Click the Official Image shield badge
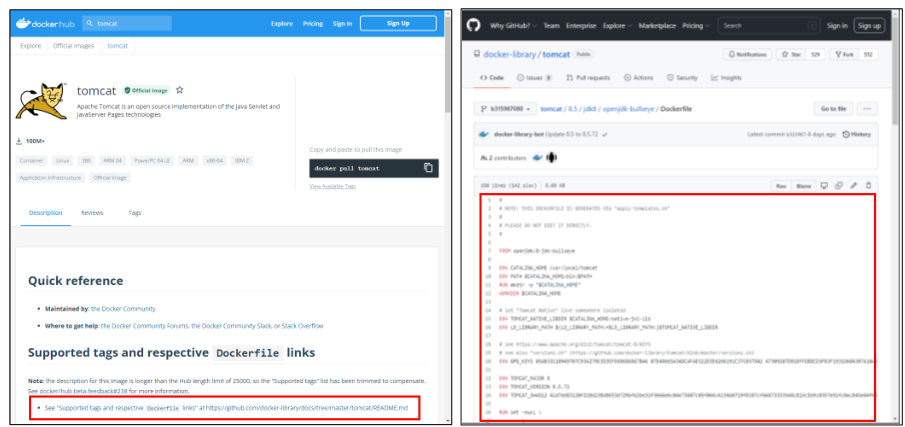905x427 pixels. click(146, 91)
